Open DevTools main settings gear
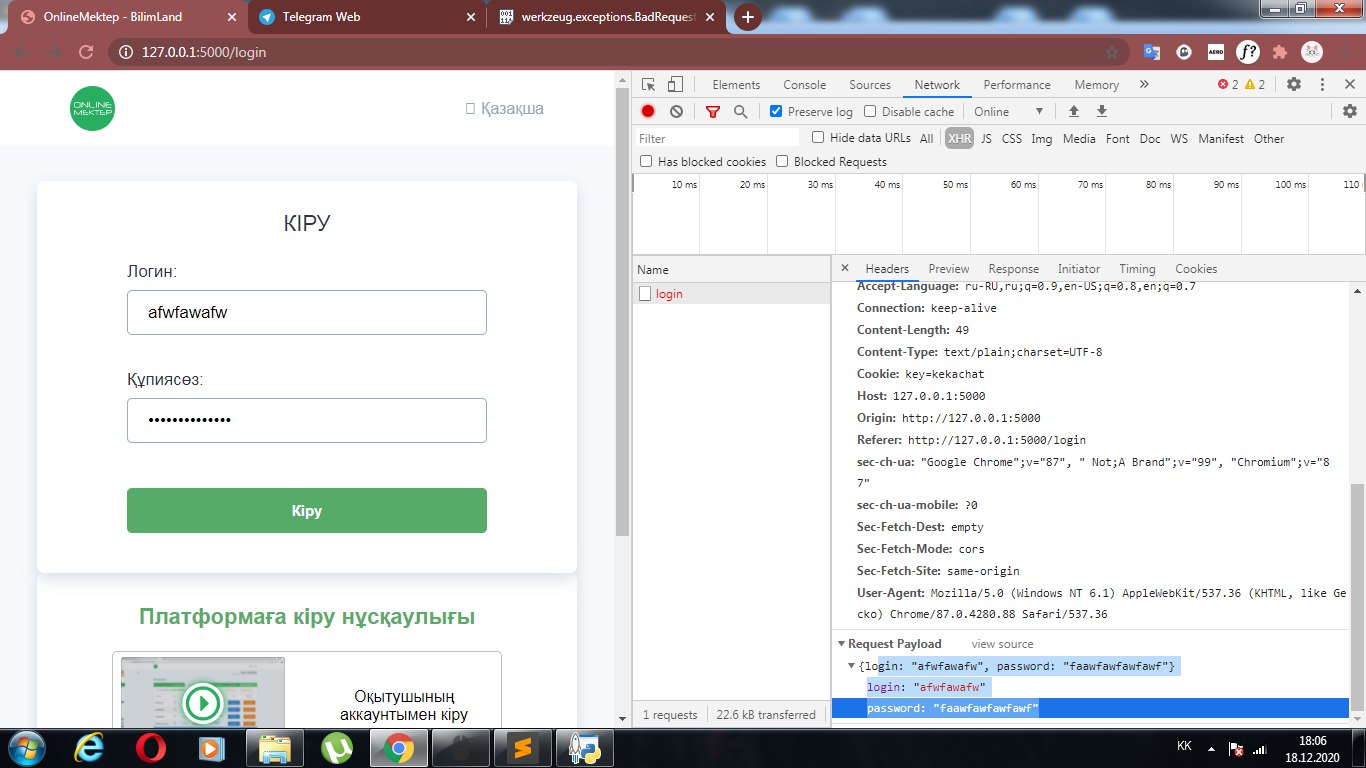The height and width of the screenshot is (768, 1366). pyautogui.click(x=1294, y=85)
